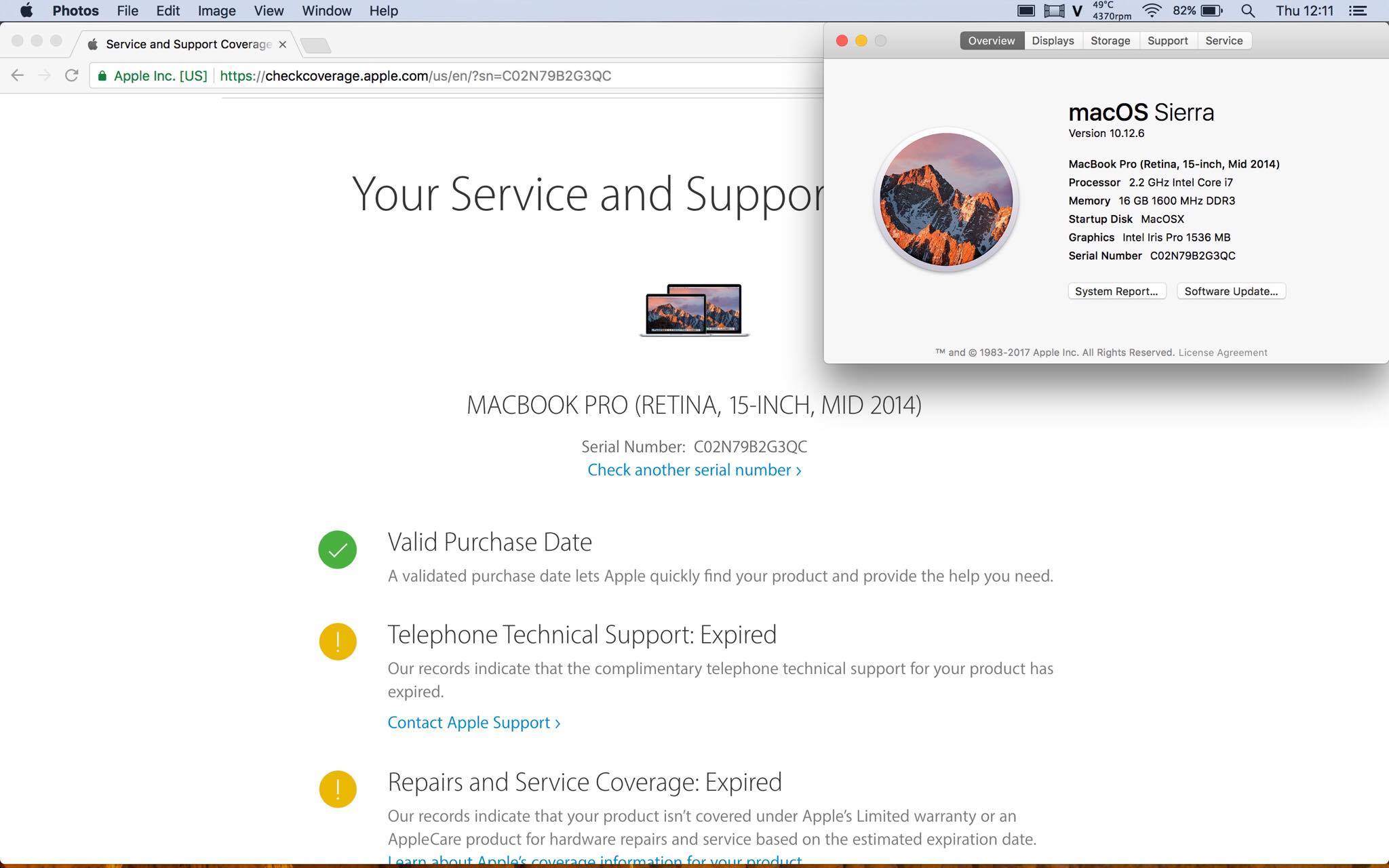Open the Help menu
This screenshot has height=868, width=1389.
tap(383, 11)
